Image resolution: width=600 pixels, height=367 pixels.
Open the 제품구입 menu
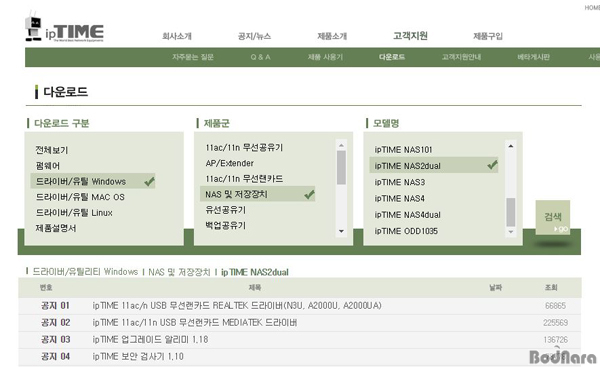(x=488, y=36)
